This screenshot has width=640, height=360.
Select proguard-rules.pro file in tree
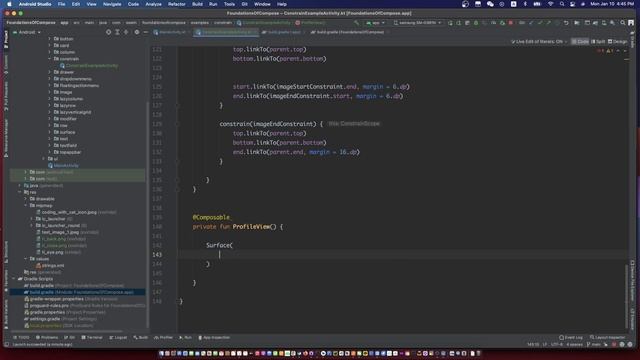point(84,305)
